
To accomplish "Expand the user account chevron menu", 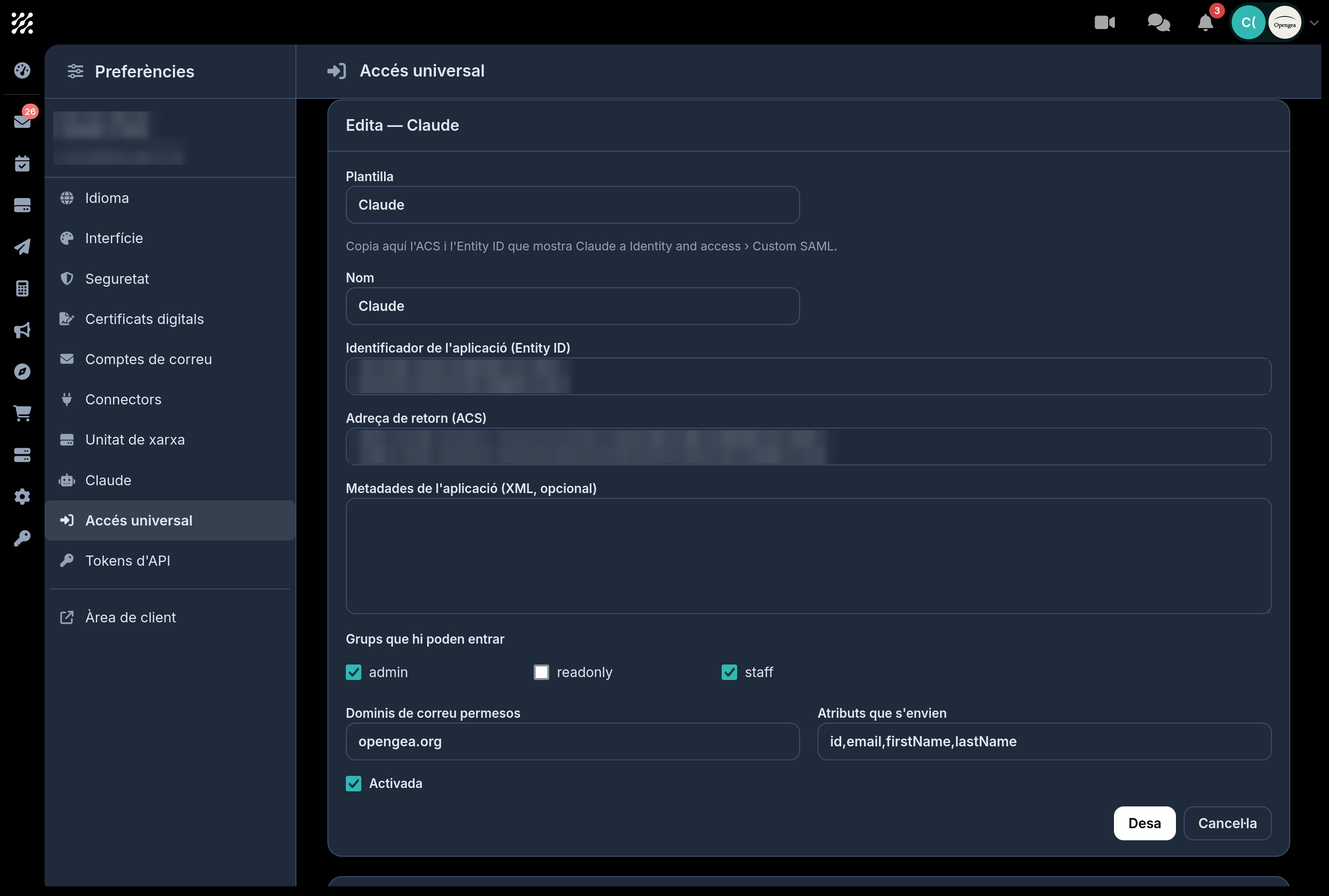I will [x=1314, y=23].
